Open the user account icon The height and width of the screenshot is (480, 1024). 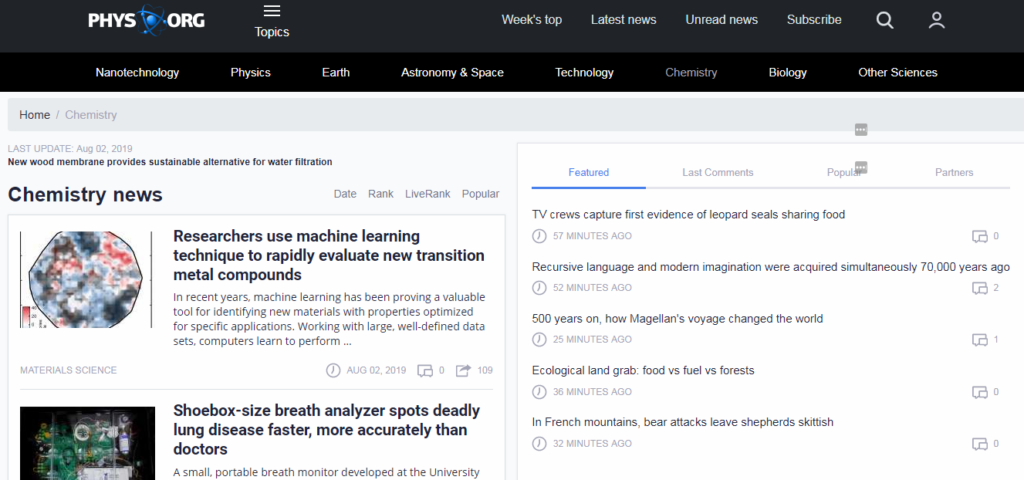[x=936, y=20]
